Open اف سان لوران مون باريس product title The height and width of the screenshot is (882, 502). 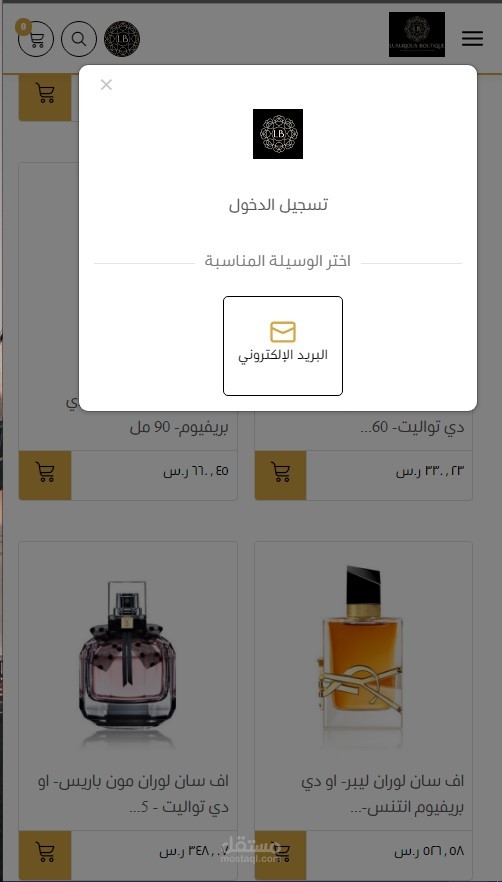pos(133,794)
